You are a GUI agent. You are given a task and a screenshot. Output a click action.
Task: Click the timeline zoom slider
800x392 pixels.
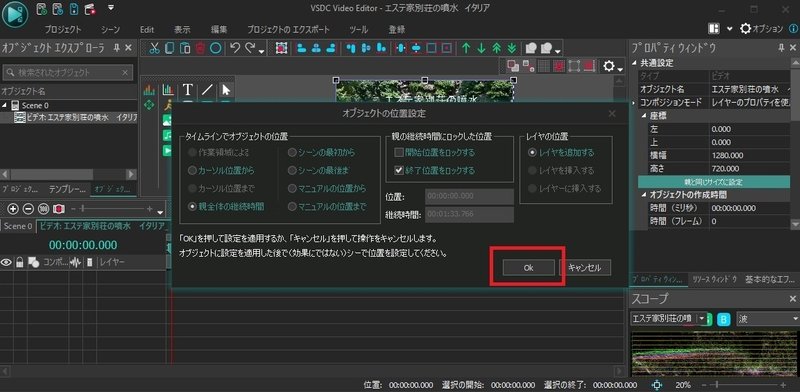tap(113, 209)
